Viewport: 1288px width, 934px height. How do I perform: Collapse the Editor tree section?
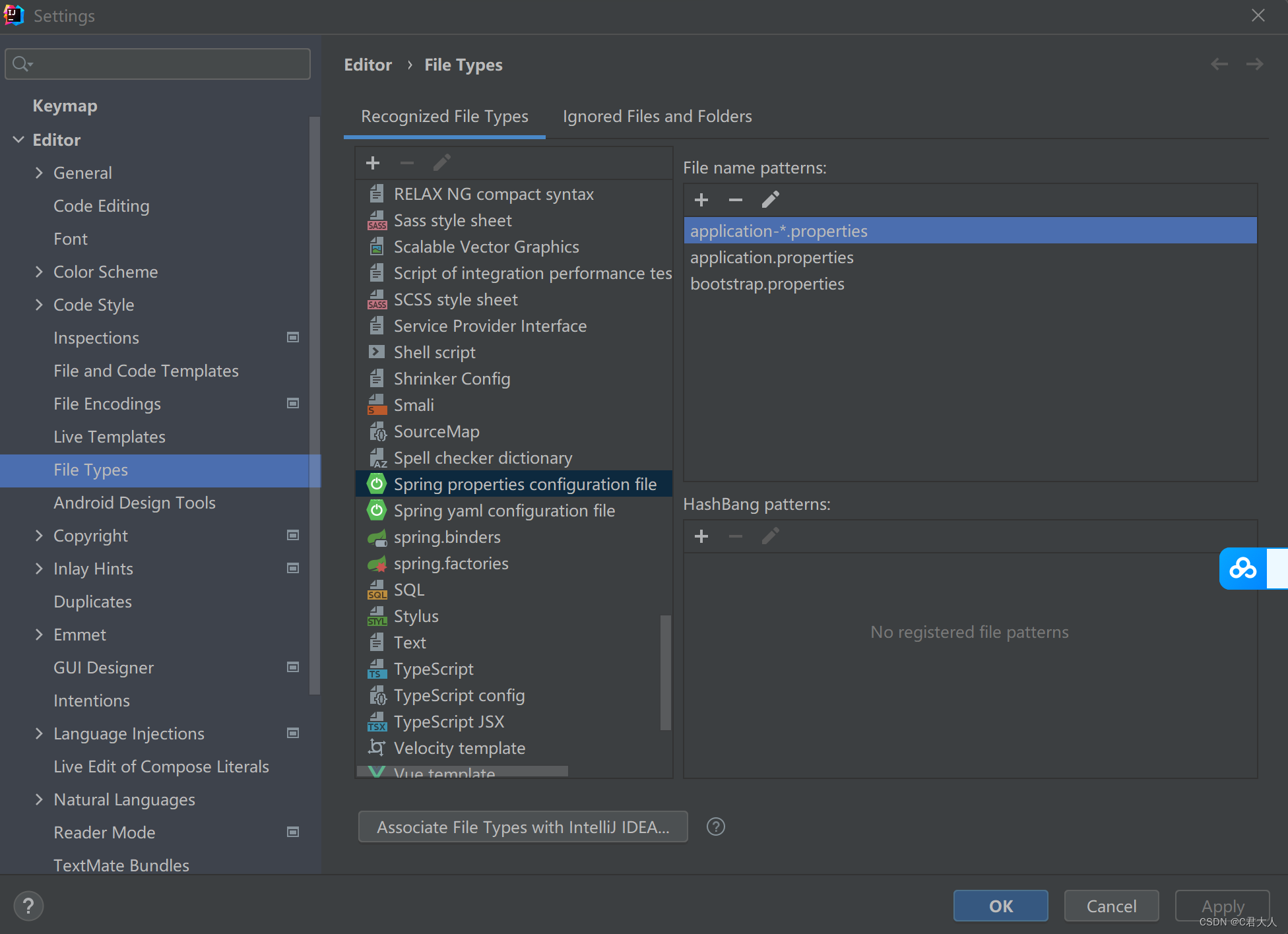coord(18,140)
